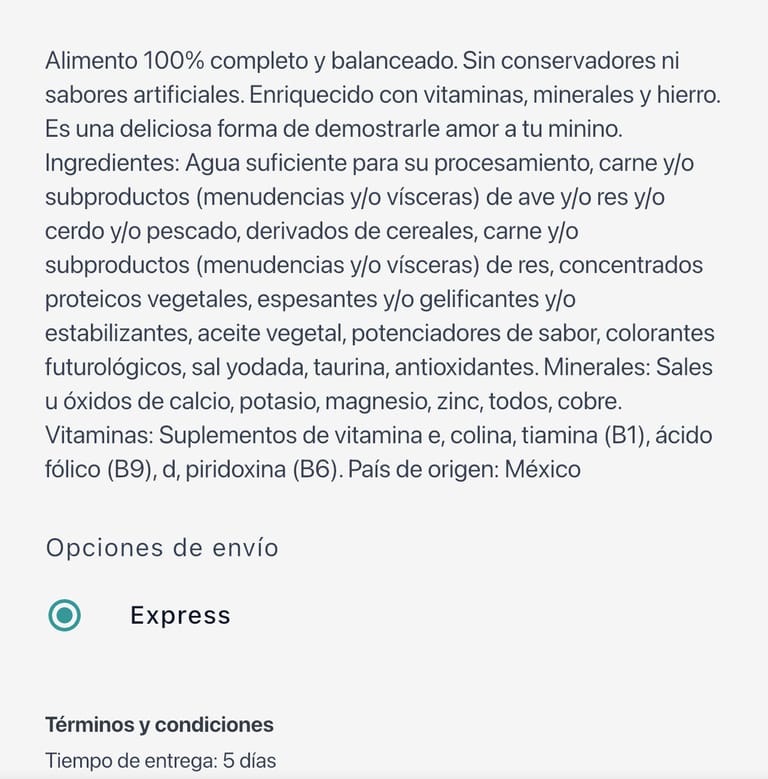Click the Alimento 100% completo text
The image size is (768, 779).
(177, 61)
